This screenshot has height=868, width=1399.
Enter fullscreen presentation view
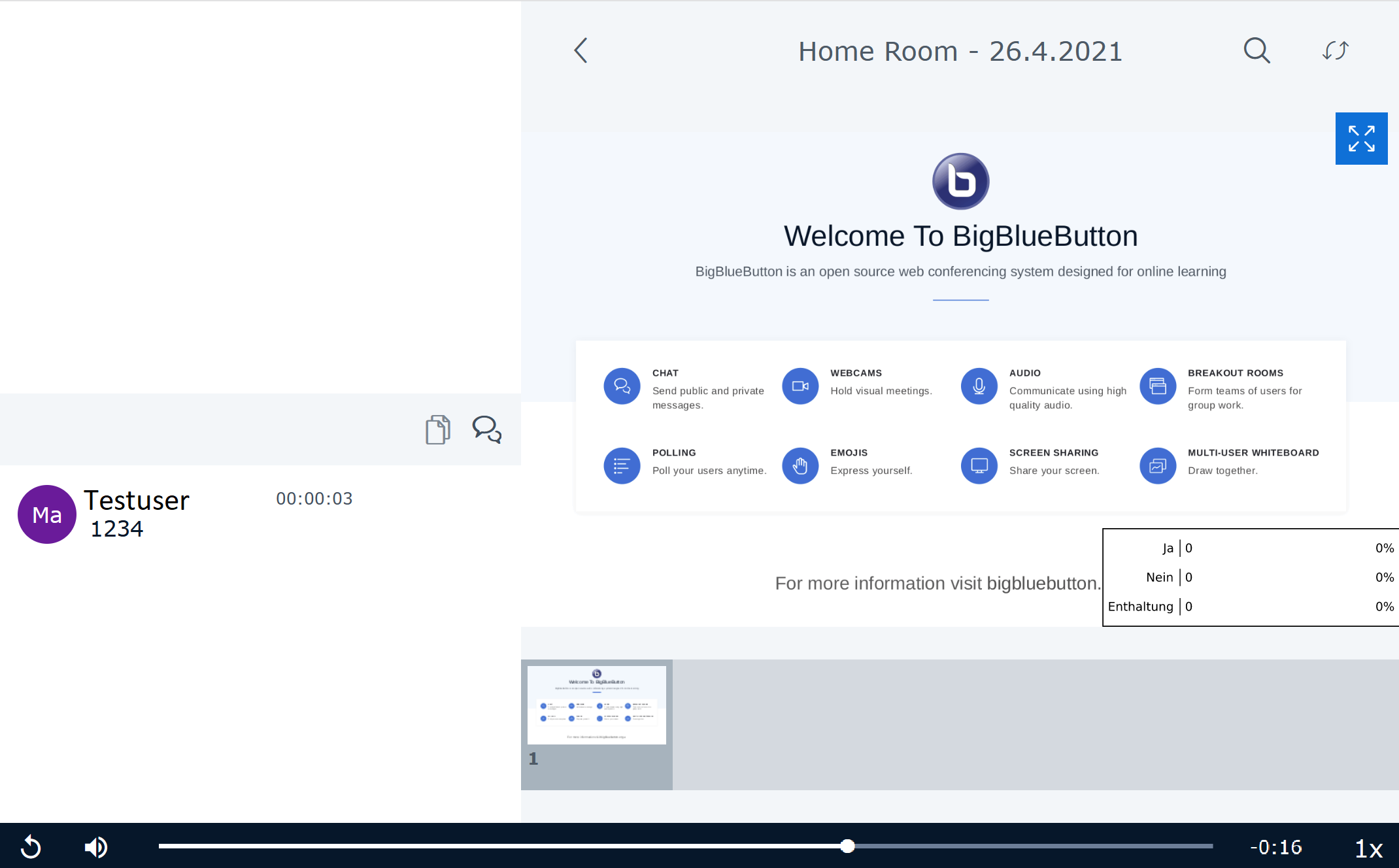[1361, 138]
